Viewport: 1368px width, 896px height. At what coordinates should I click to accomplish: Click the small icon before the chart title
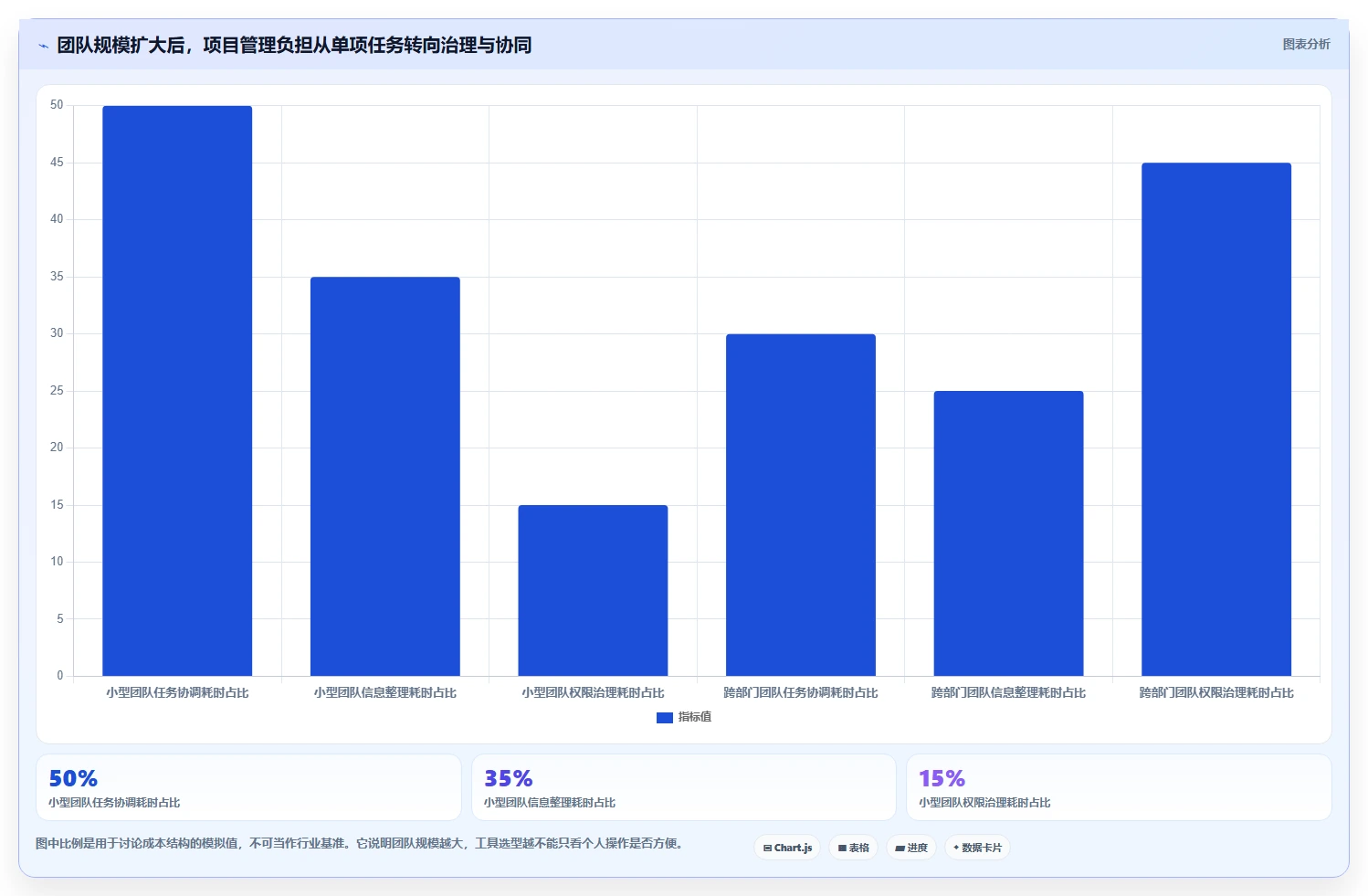click(43, 46)
